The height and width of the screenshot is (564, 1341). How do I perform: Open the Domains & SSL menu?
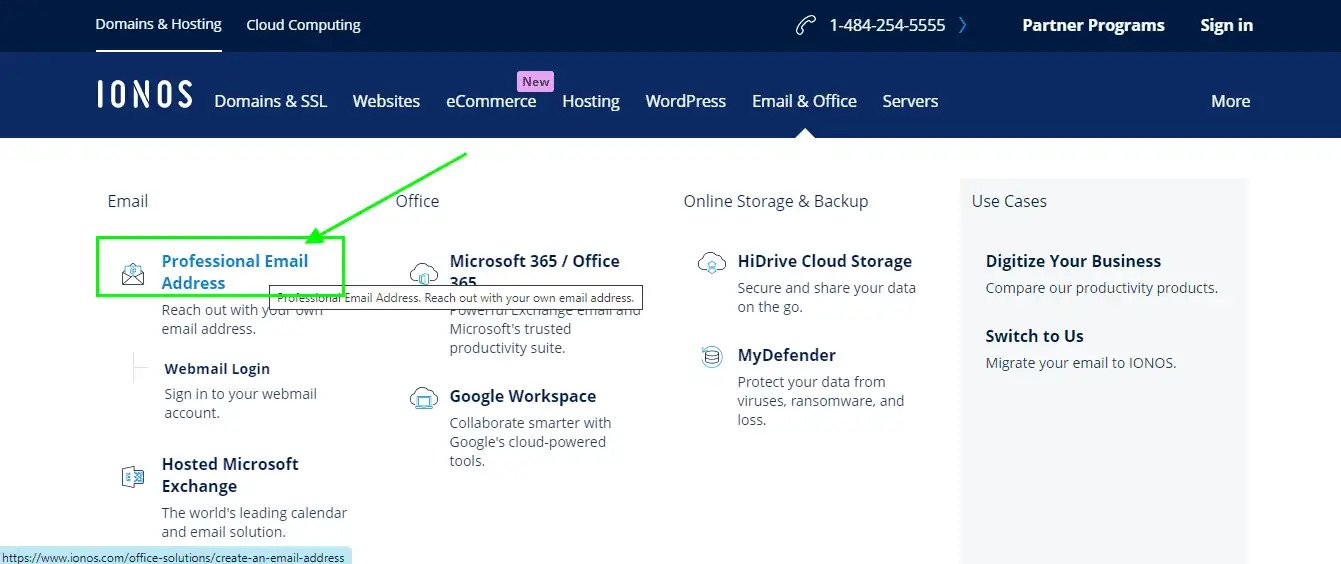(271, 101)
